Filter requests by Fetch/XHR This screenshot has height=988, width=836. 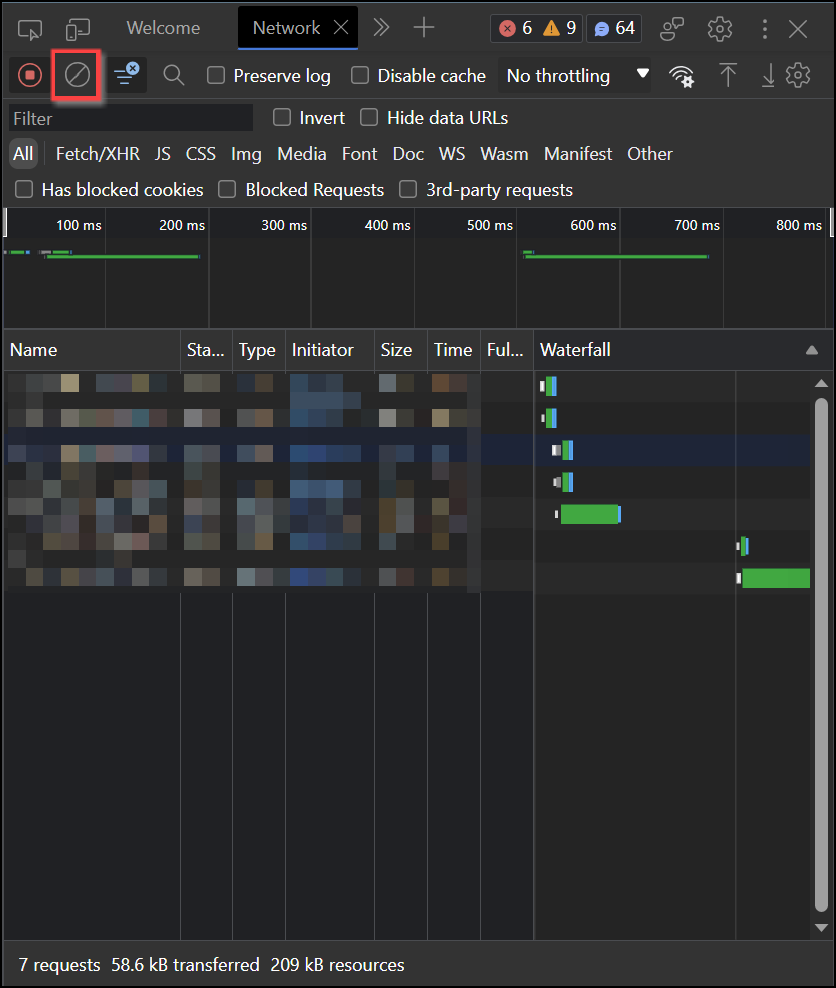pos(97,154)
